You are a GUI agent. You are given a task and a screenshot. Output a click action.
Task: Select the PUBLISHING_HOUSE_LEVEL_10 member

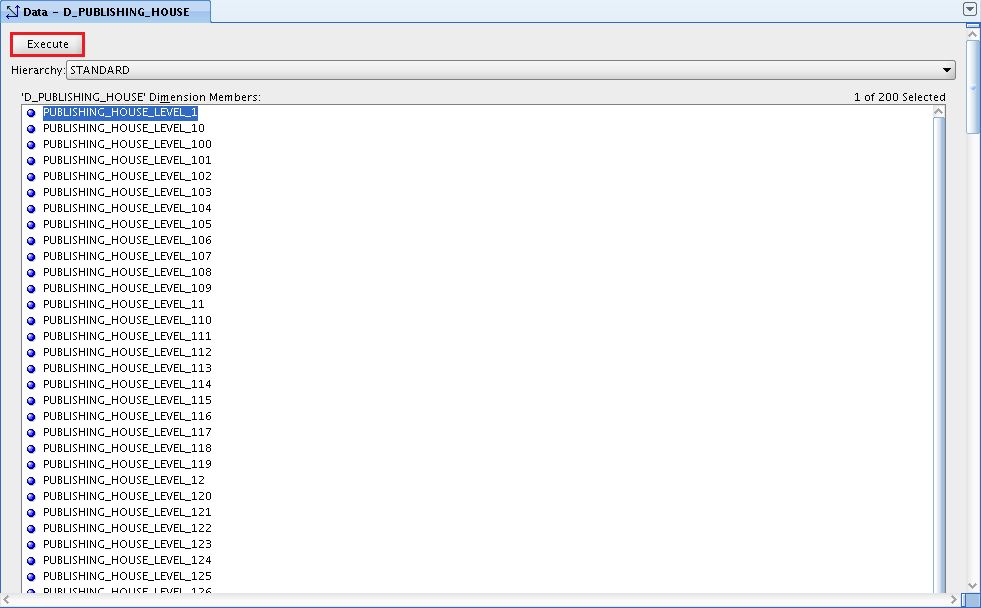tap(124, 128)
